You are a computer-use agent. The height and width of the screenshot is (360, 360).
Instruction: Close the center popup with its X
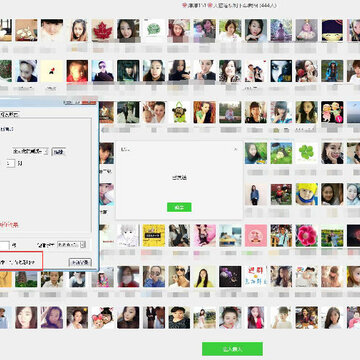[236, 150]
